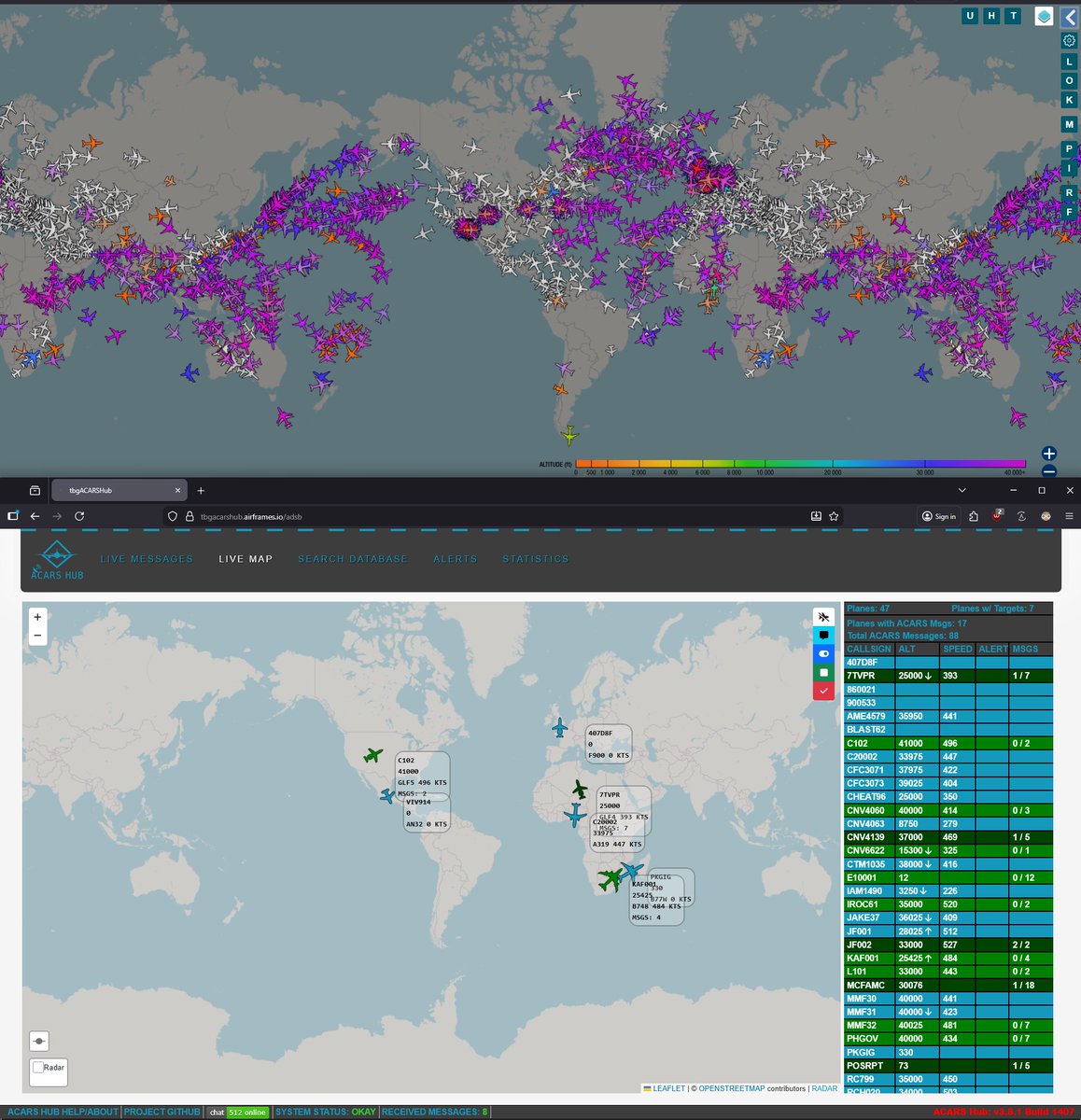The width and height of the screenshot is (1081, 1120).
Task: Open the Search Database page
Action: coord(353,559)
